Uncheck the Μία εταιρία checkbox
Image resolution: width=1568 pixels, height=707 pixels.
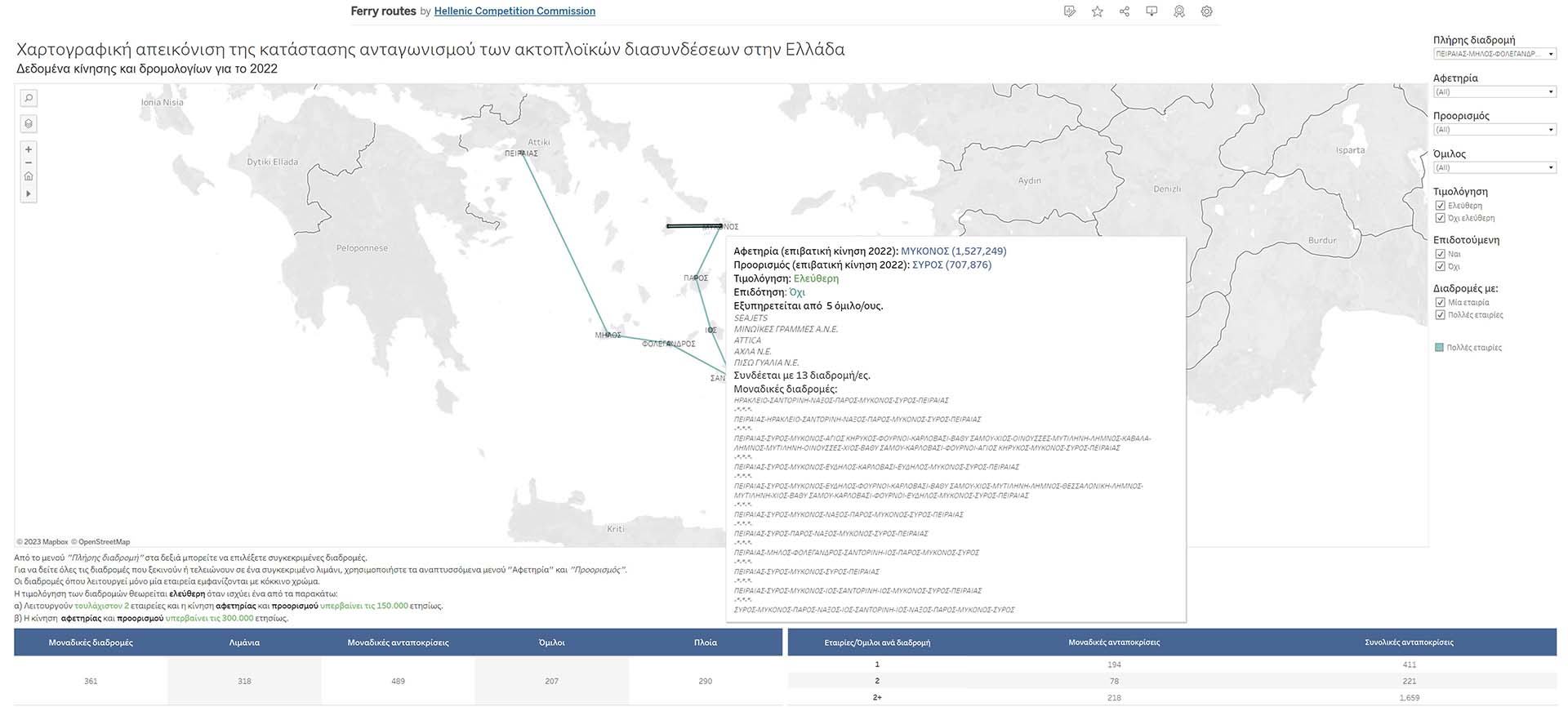pyautogui.click(x=1441, y=302)
